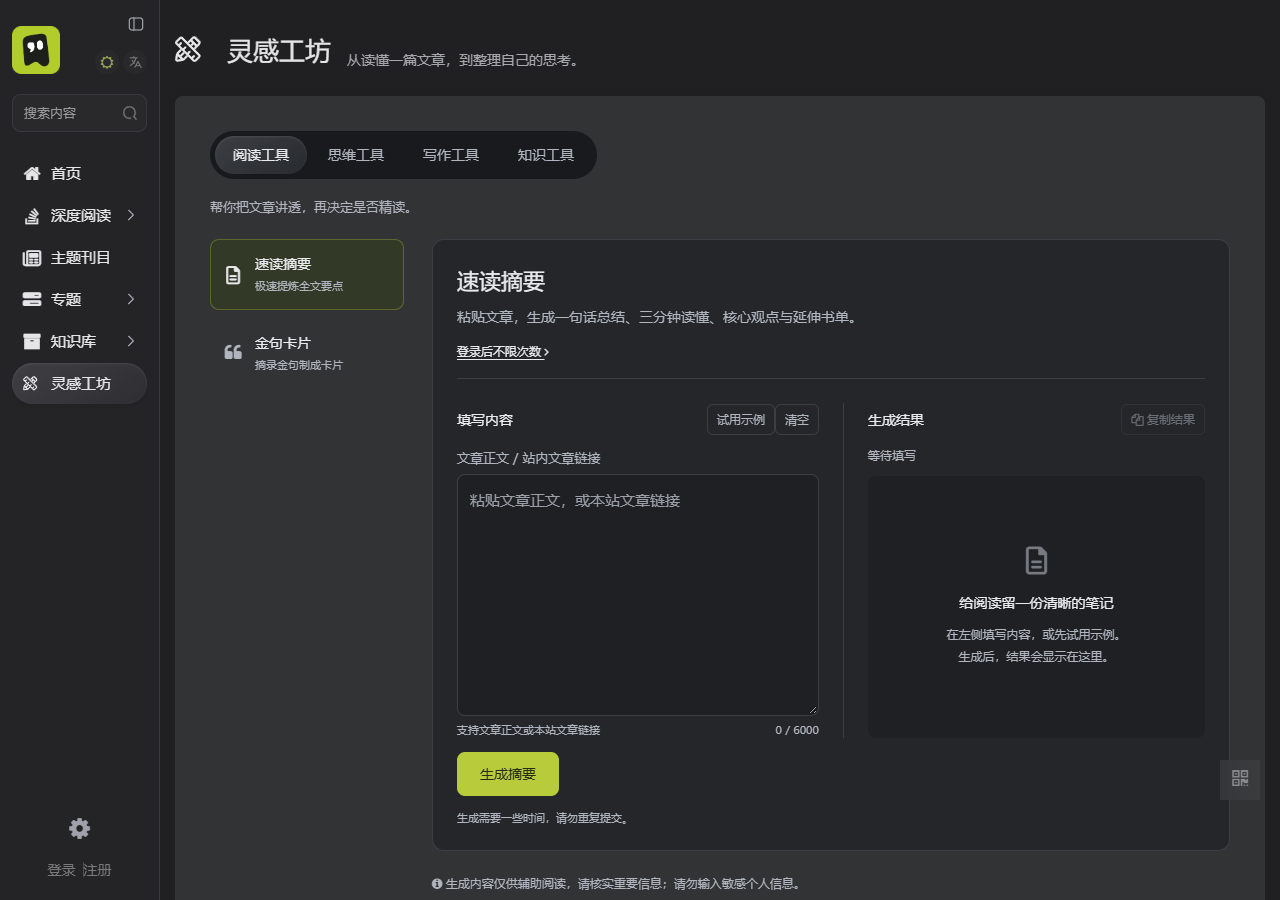Click the 灵感工坊 sidebar tools icon
Screen dimensions: 1280x900
[31, 384]
